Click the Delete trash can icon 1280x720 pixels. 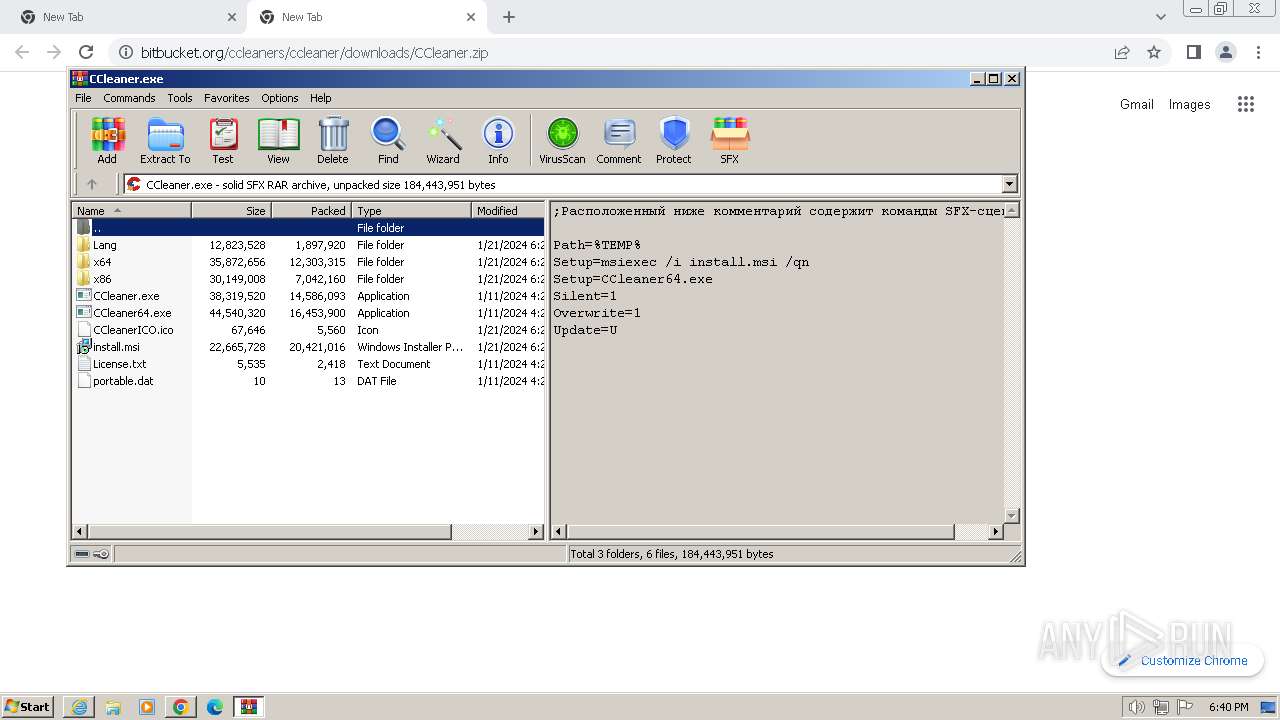[x=333, y=141]
